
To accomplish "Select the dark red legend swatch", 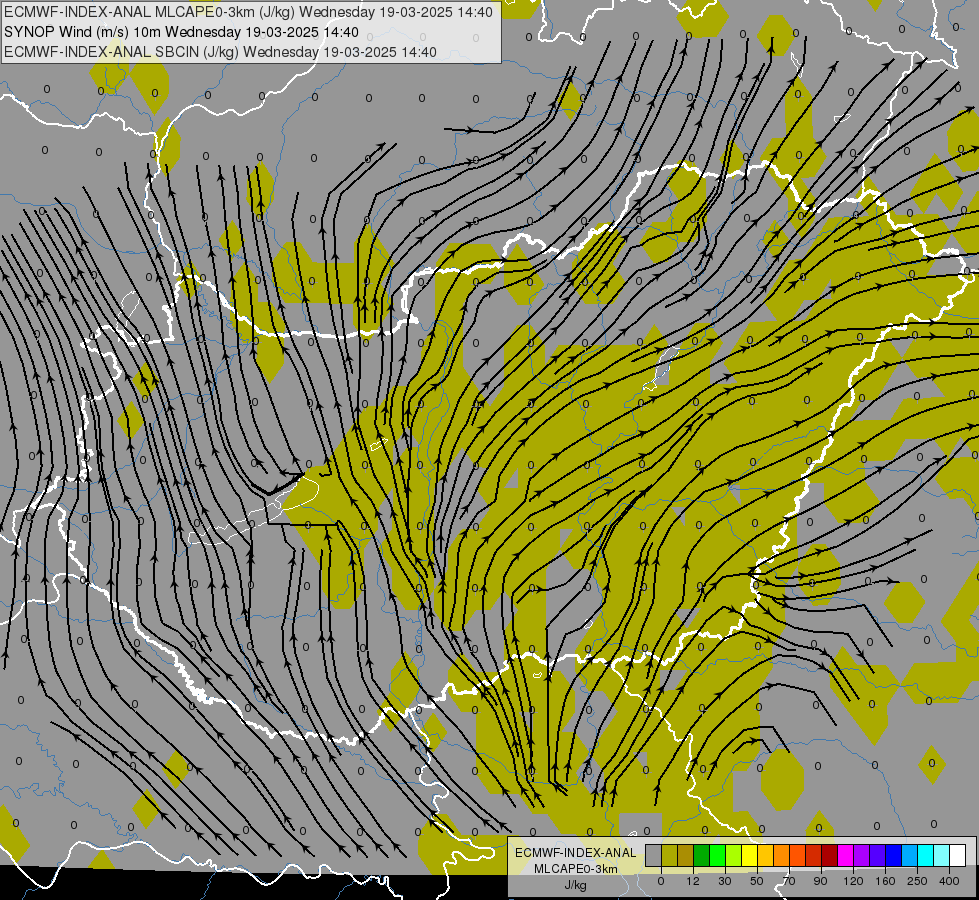I will pyautogui.click(x=829, y=855).
